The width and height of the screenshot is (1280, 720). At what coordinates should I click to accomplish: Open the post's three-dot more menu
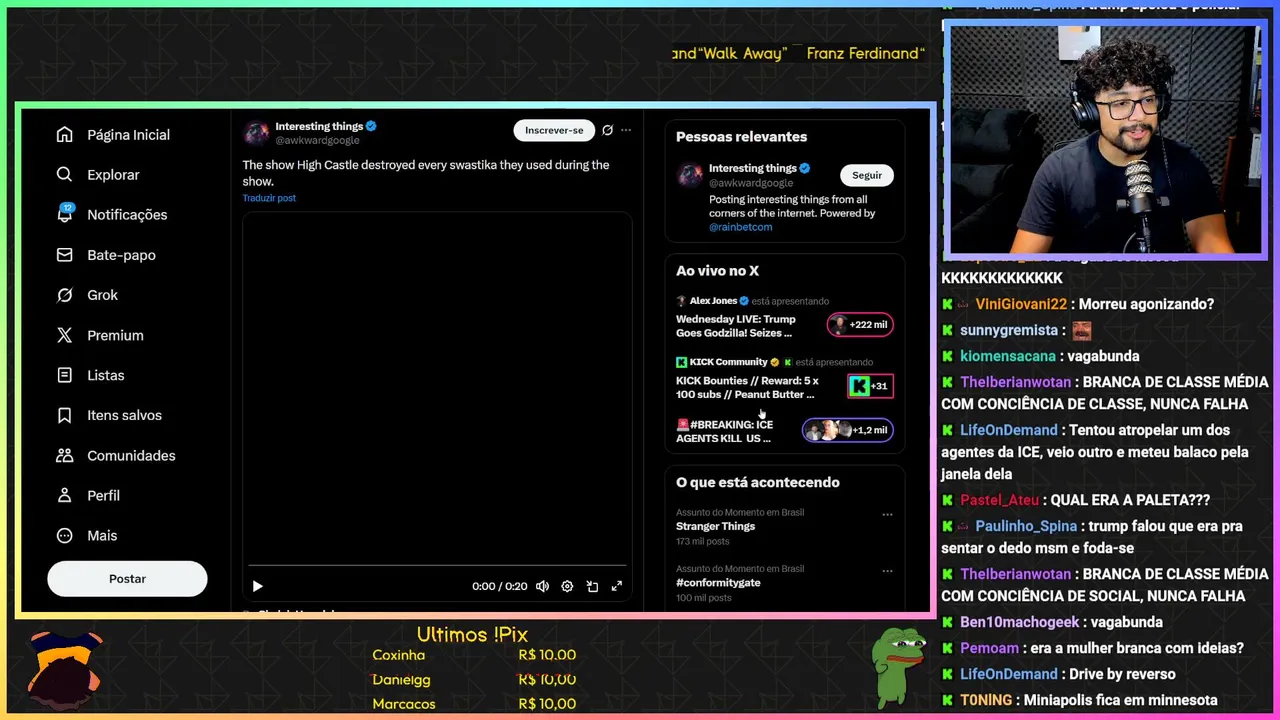pyautogui.click(x=626, y=130)
